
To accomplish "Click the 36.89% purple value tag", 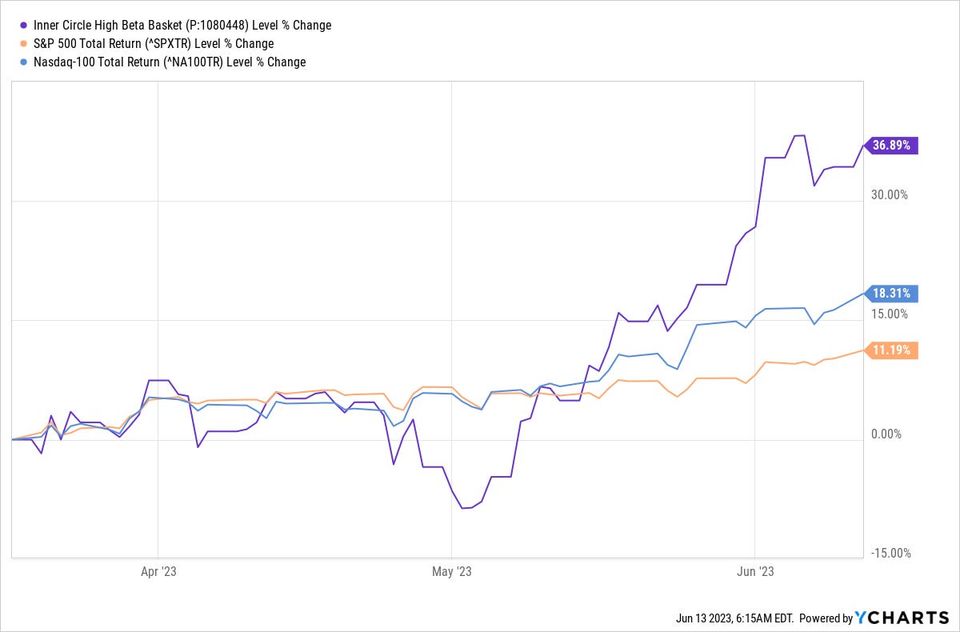I will click(891, 146).
